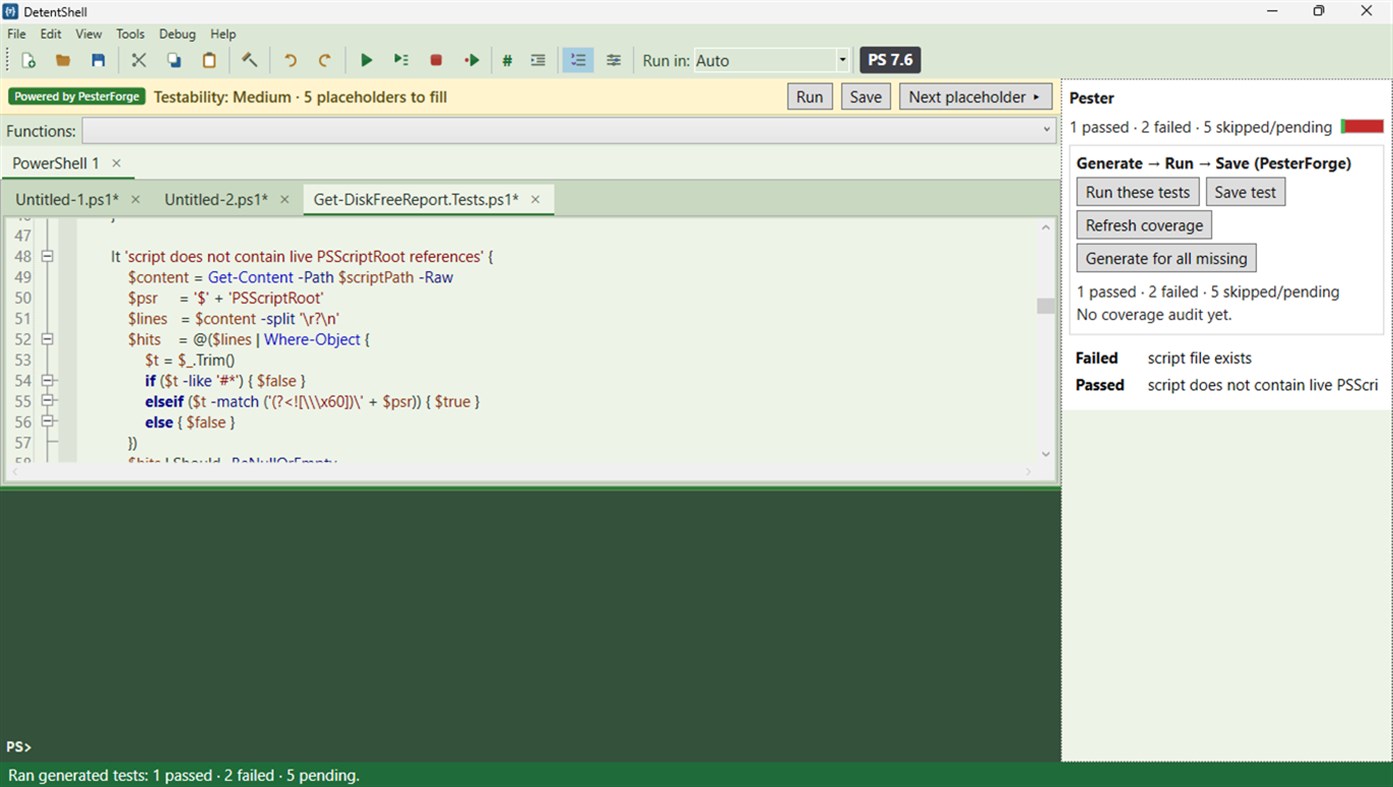Screen dimensions: 1393x787
Task: Indent the code with the indent icon
Action: coord(538,60)
